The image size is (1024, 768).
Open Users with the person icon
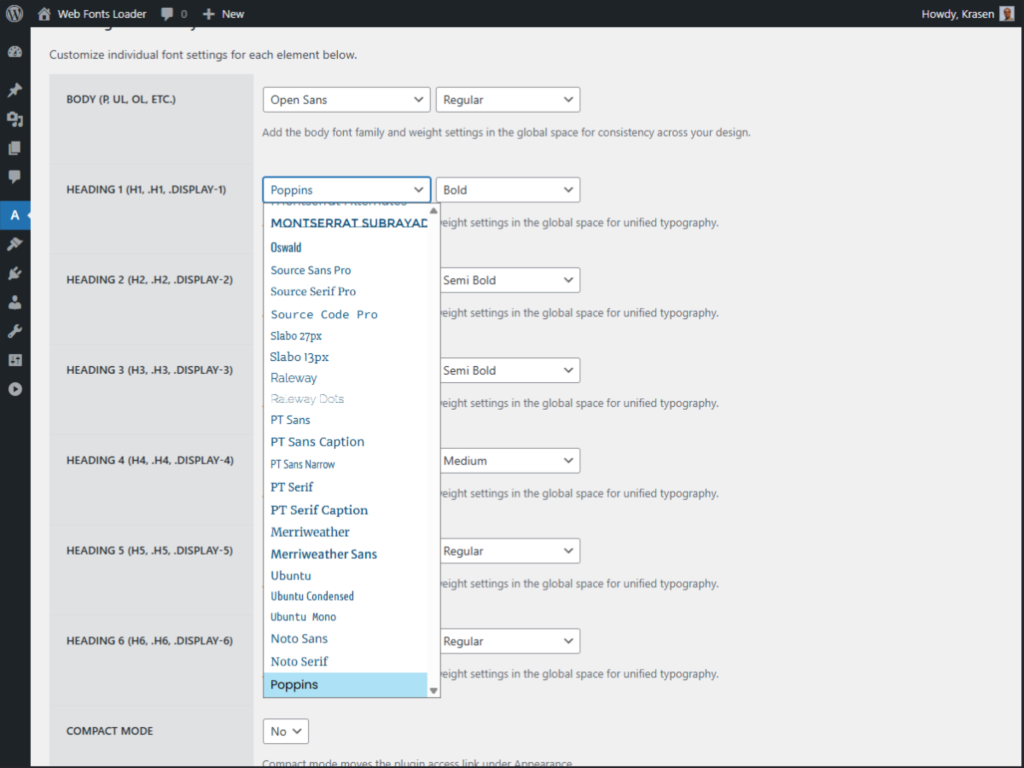pos(14,299)
